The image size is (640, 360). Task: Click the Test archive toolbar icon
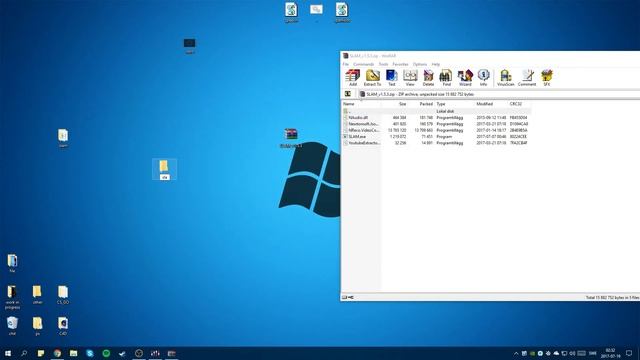click(x=391, y=78)
